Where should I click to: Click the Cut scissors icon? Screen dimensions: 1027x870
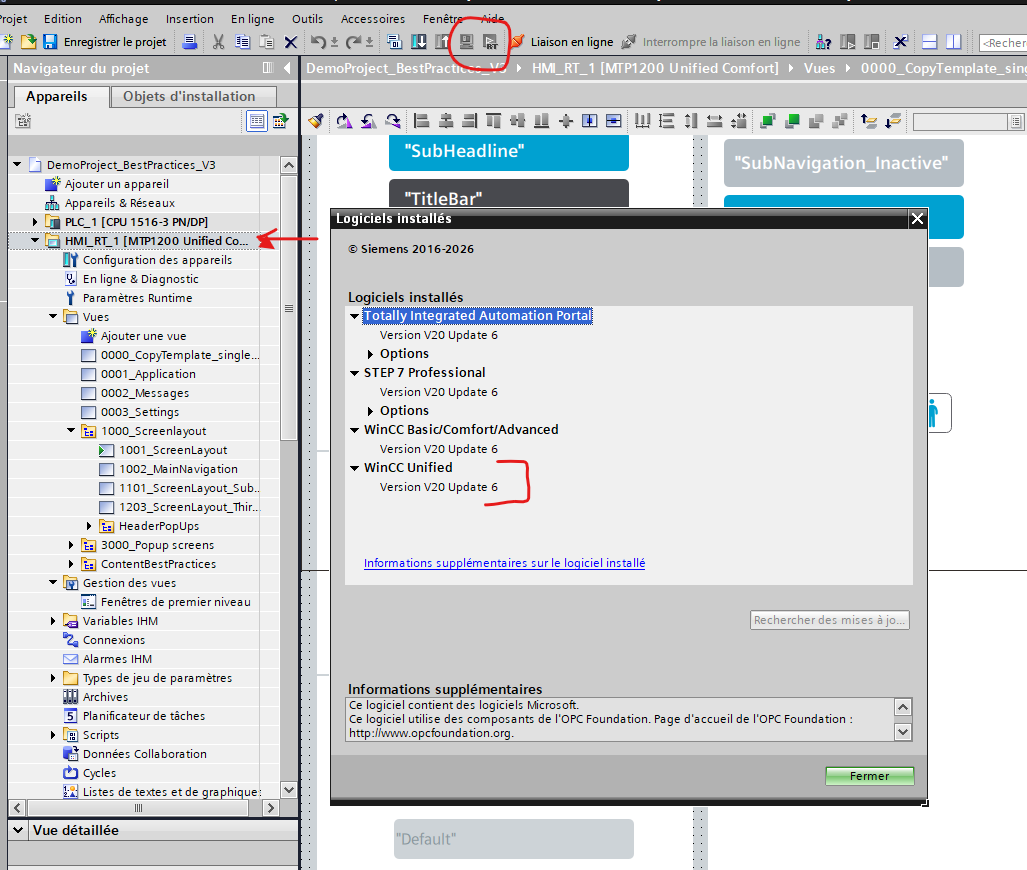coord(219,42)
